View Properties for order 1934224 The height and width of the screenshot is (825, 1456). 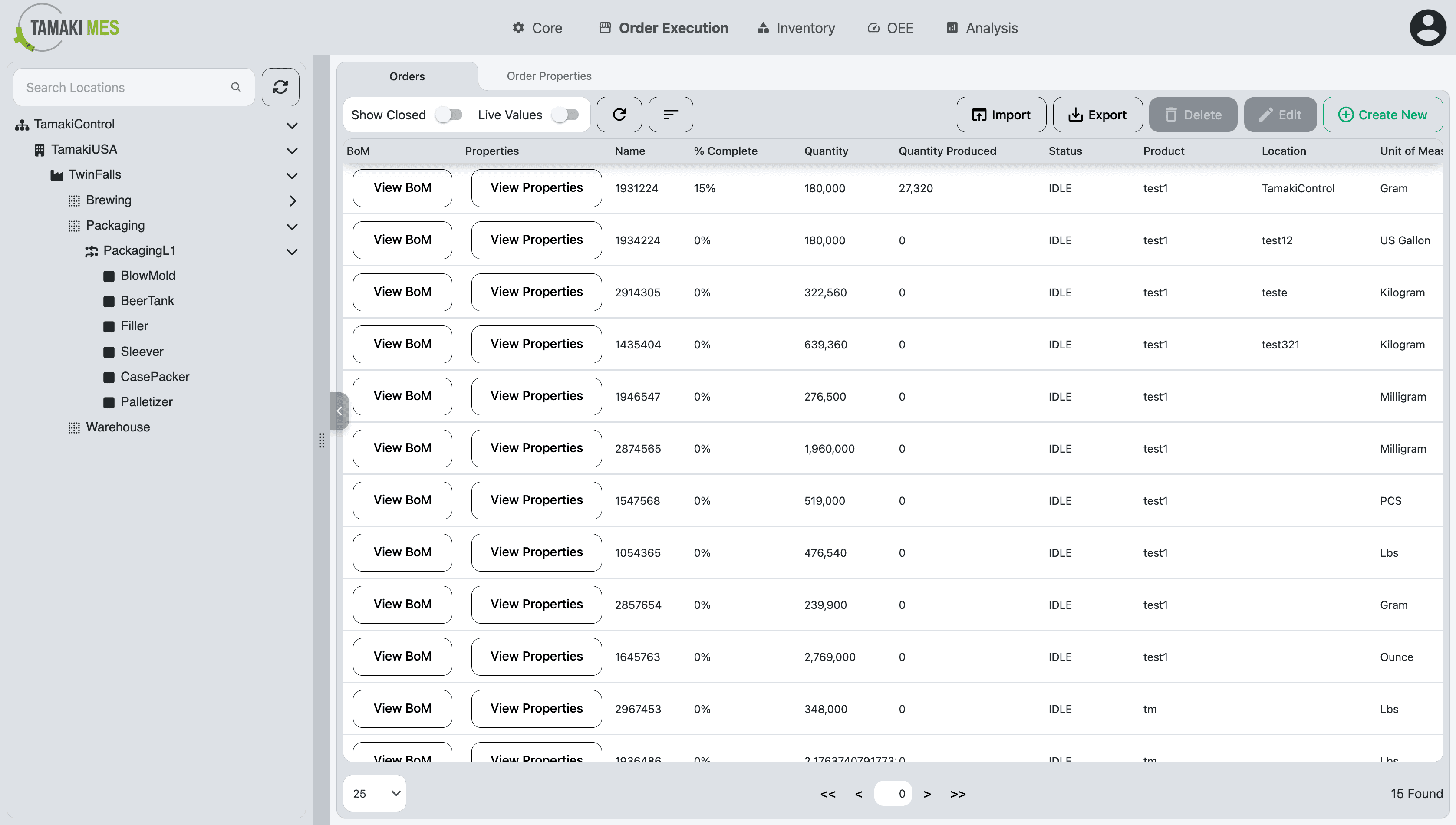click(x=536, y=240)
